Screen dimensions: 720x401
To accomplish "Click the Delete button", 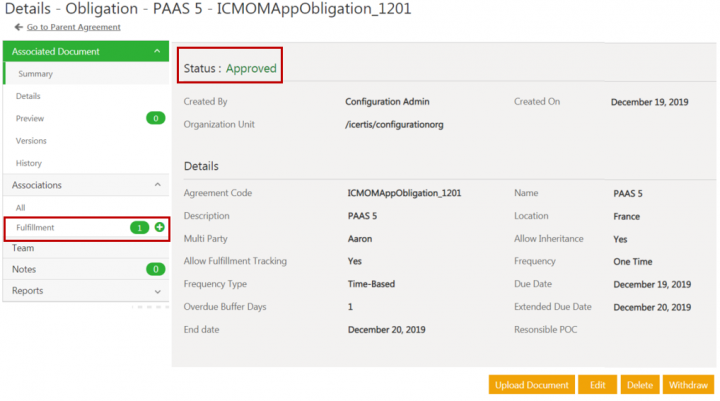I will [x=637, y=385].
